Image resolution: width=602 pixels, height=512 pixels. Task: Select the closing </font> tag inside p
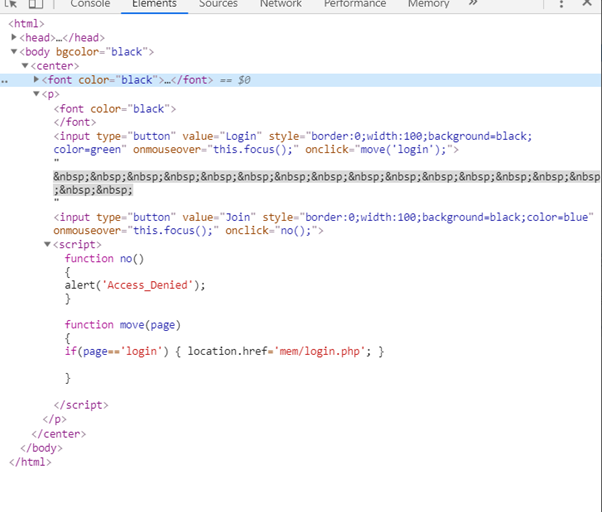click(75, 122)
